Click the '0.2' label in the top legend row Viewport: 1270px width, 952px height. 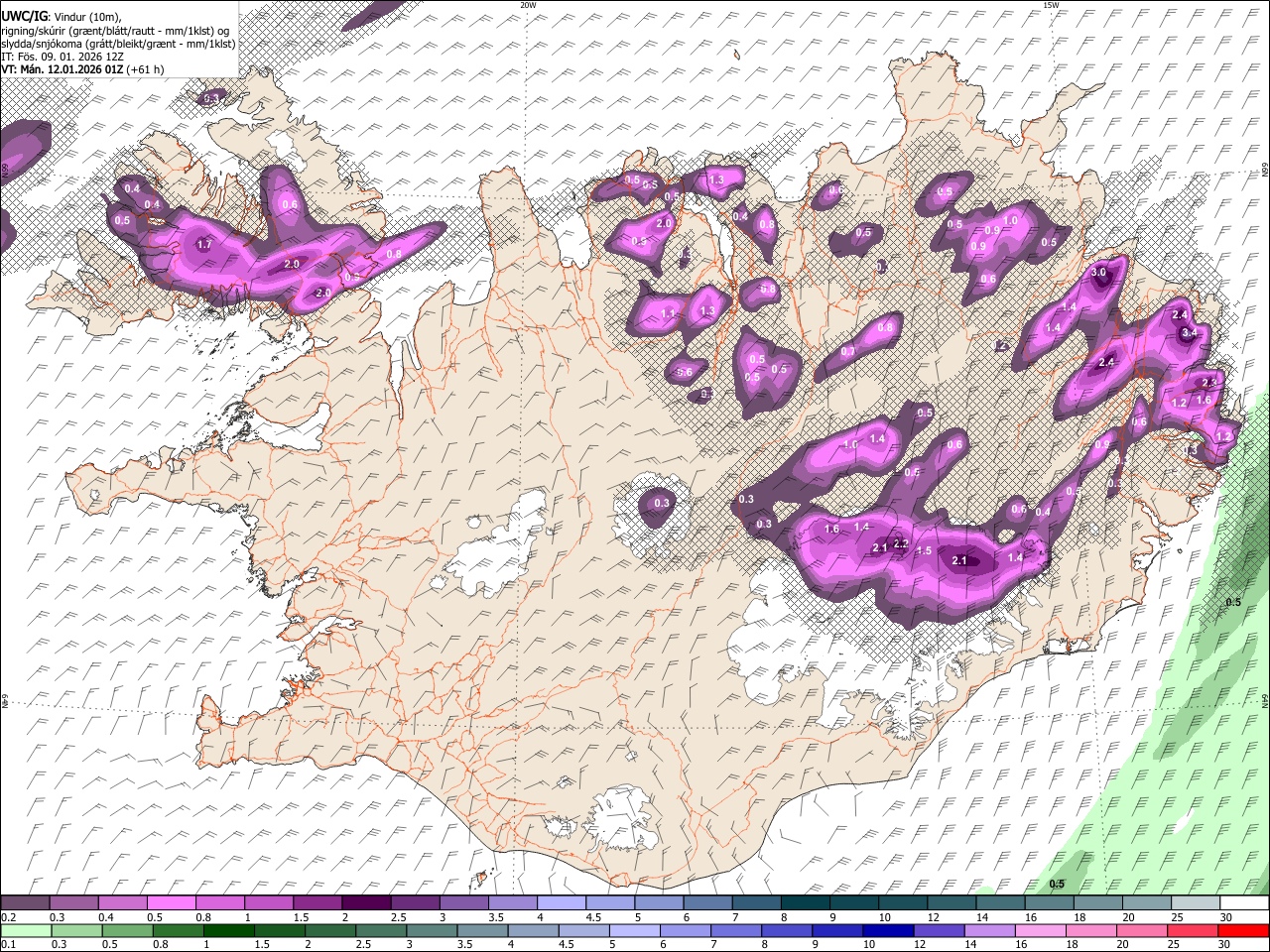8,917
